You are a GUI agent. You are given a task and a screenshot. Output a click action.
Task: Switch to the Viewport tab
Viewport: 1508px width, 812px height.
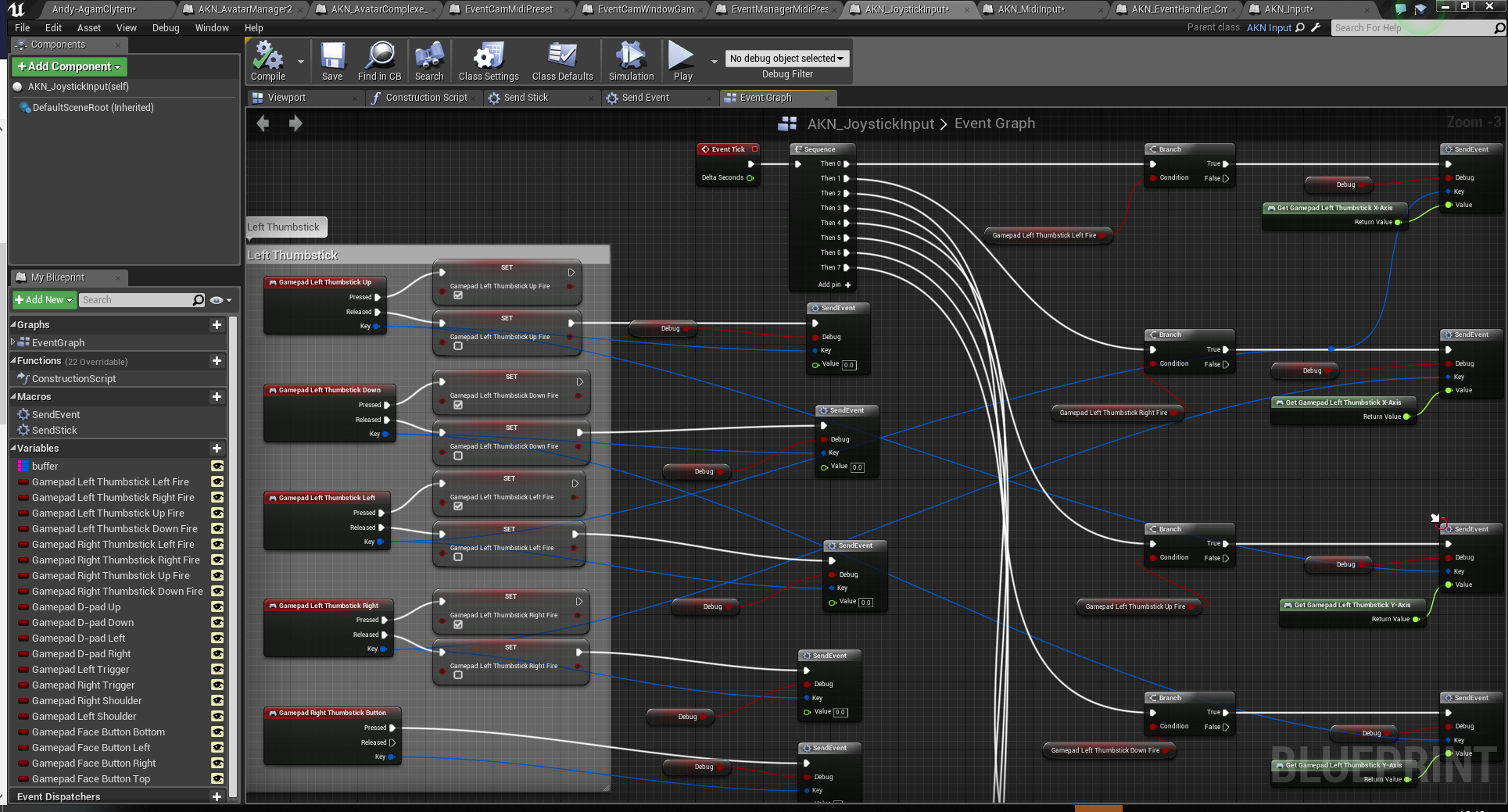(286, 98)
